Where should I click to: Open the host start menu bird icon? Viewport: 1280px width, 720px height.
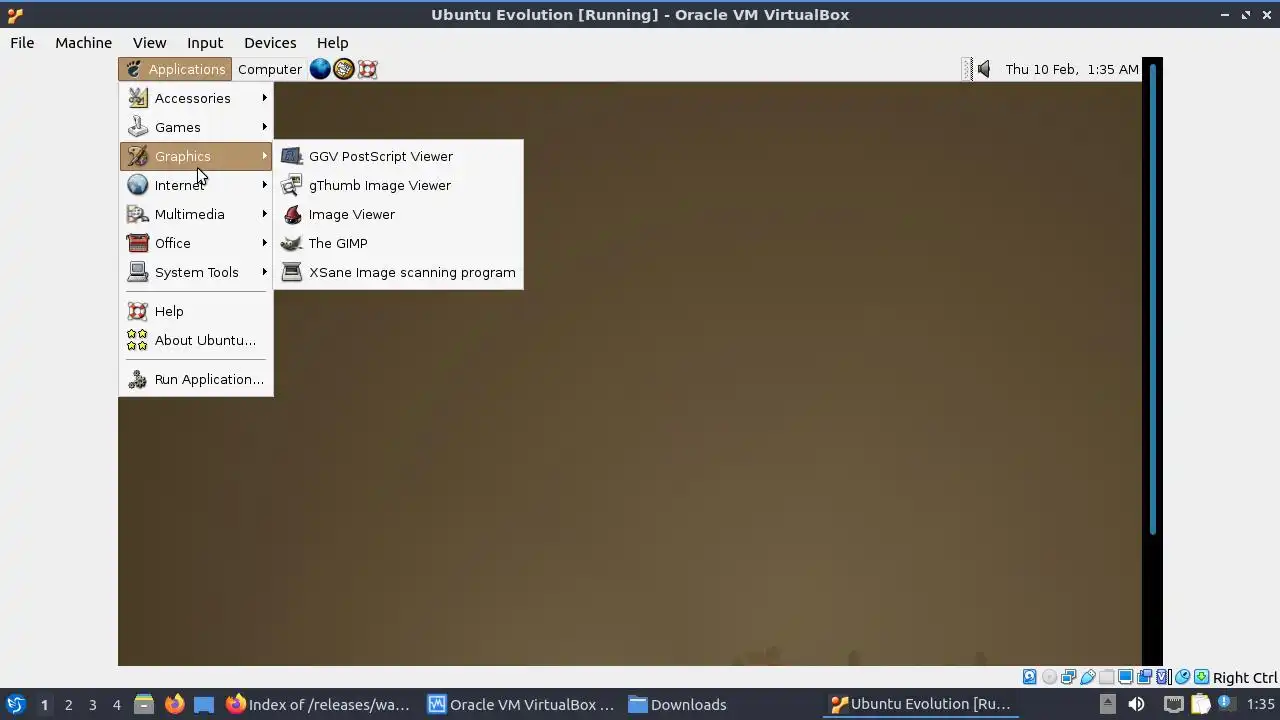click(x=15, y=704)
